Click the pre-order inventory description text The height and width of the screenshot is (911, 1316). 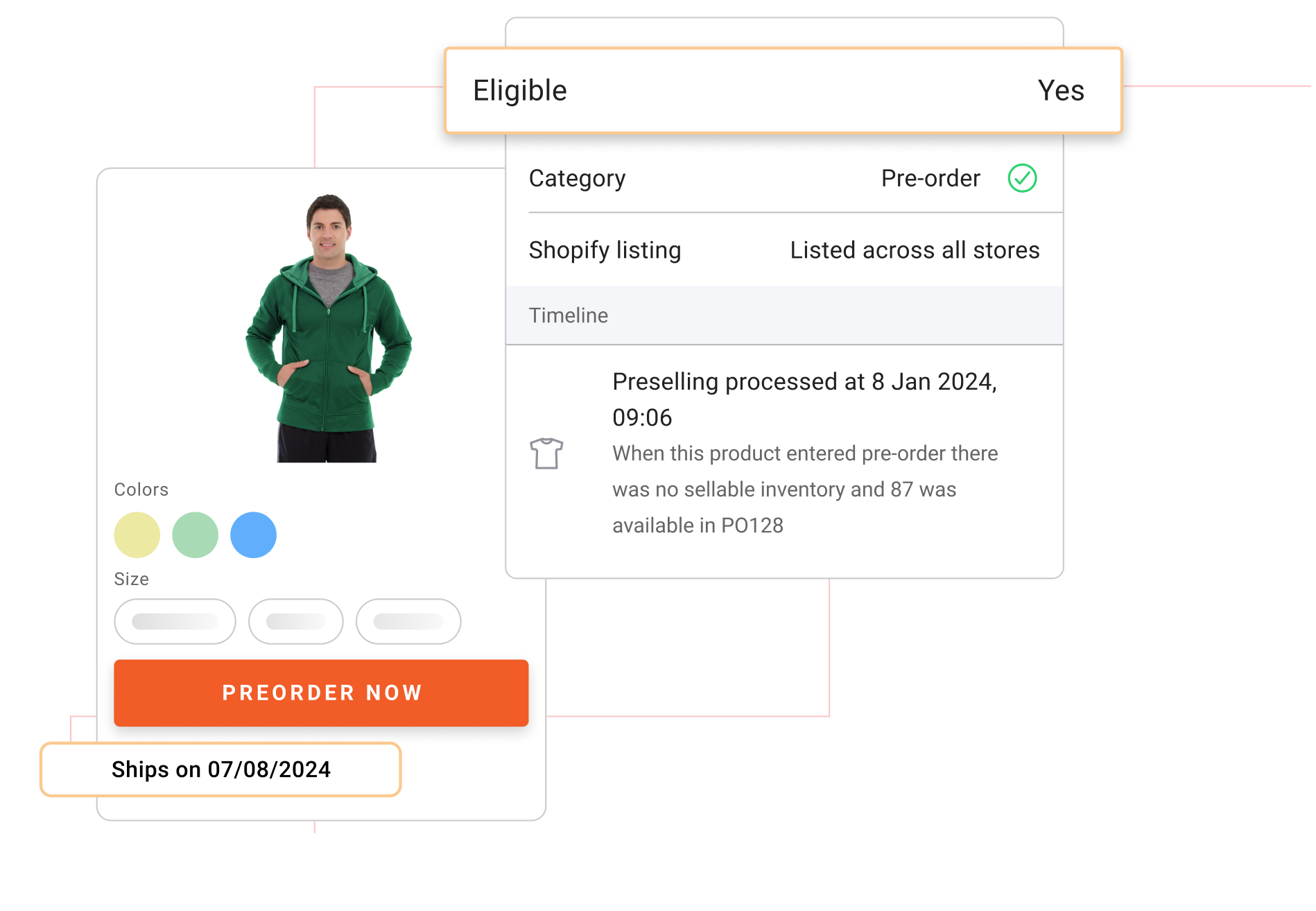804,489
